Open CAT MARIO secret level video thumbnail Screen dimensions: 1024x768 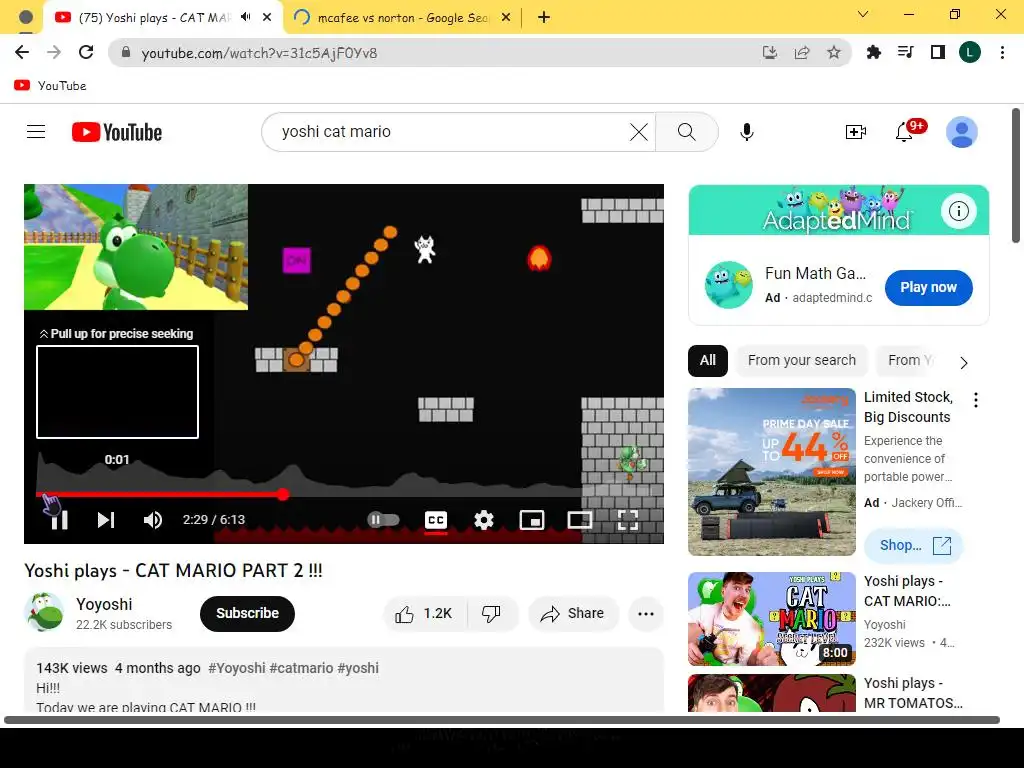(x=771, y=619)
